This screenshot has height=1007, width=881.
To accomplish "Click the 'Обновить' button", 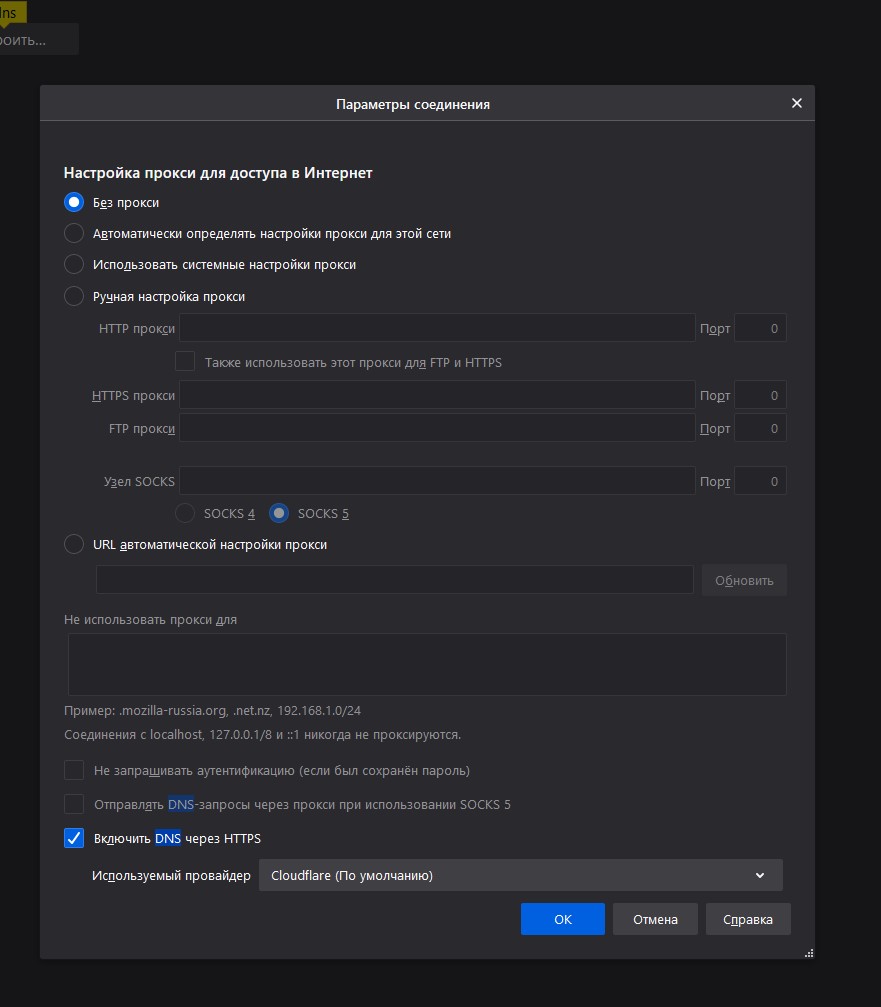I will point(744,580).
